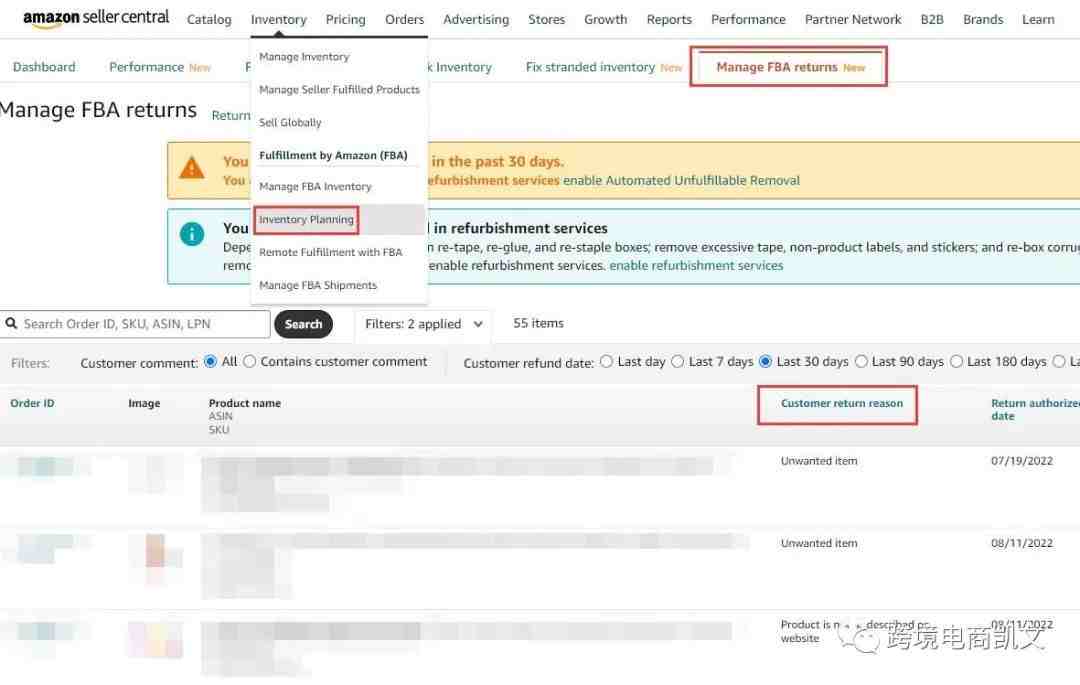
Task: Open the B2B top menu
Action: pyautogui.click(x=932, y=19)
